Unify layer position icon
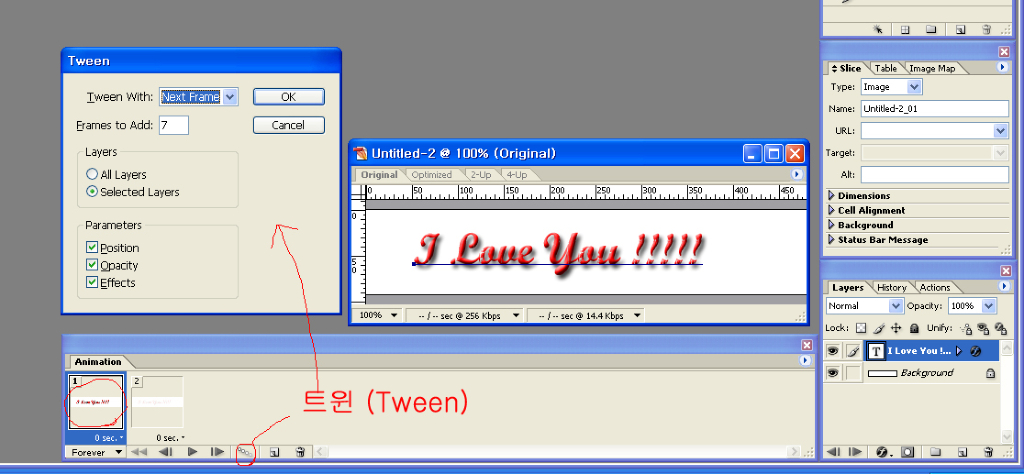Viewport: 1024px width, 474px height. coord(966,328)
